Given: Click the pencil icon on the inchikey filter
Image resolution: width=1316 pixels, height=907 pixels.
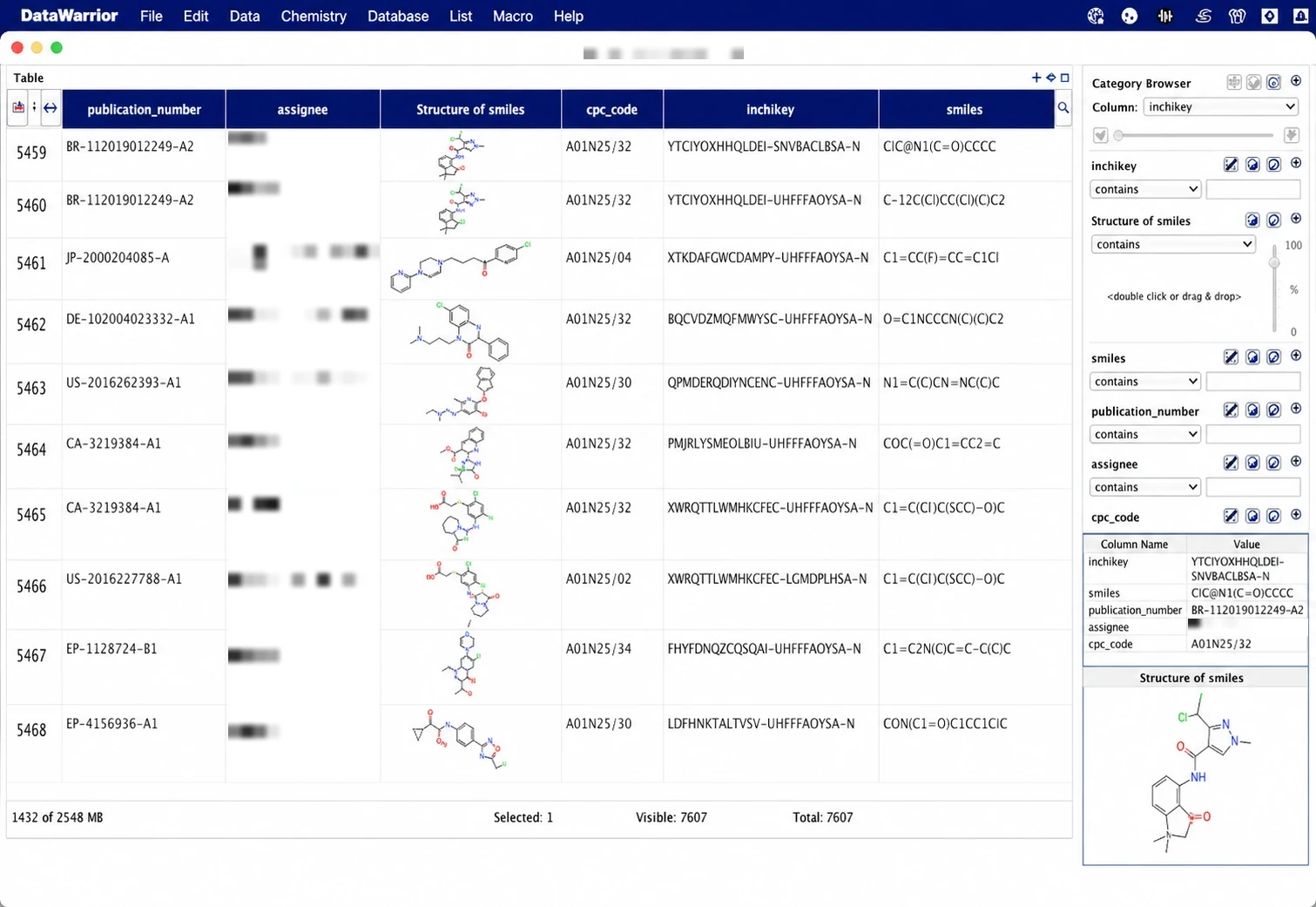Looking at the screenshot, I should coord(1231,165).
